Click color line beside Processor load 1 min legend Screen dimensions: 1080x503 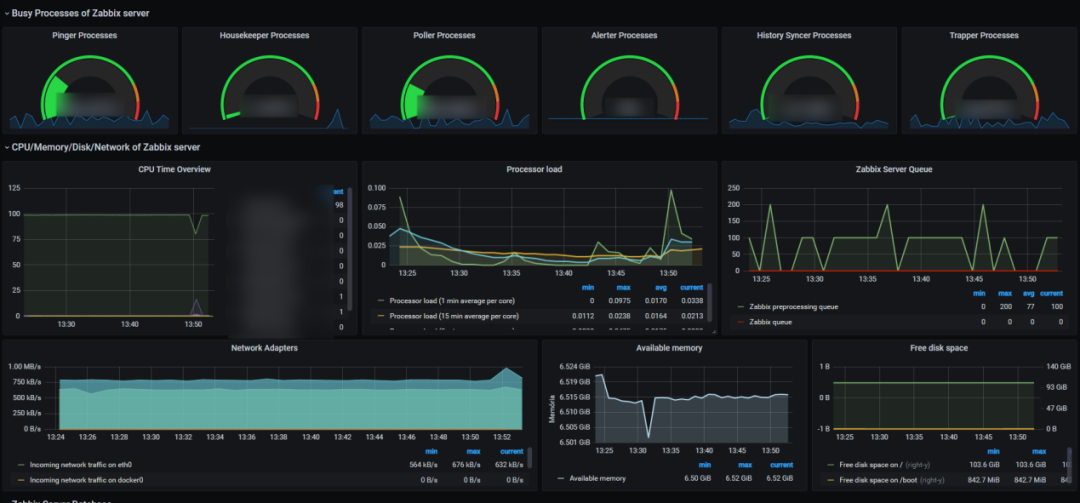(380, 300)
